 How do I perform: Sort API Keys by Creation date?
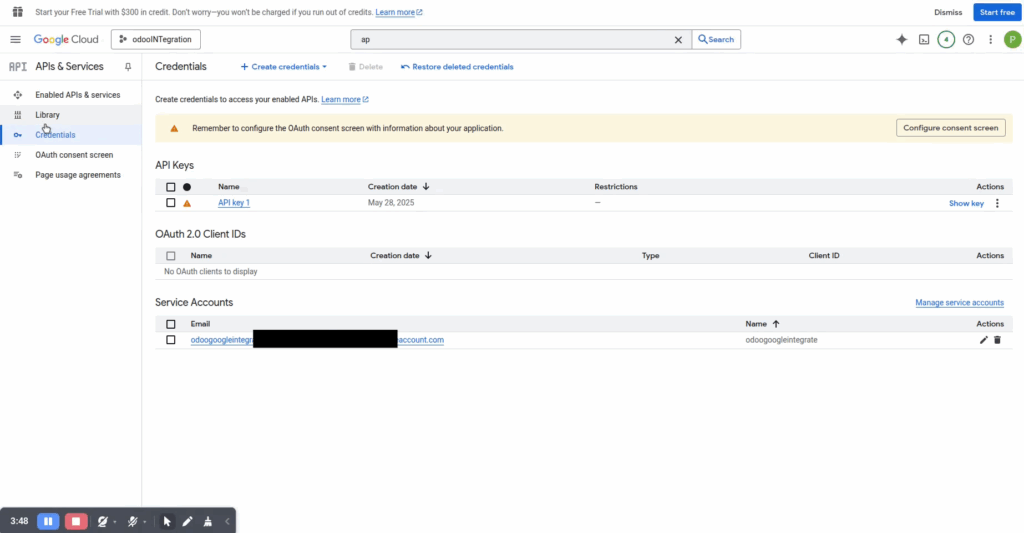pyautogui.click(x=398, y=187)
